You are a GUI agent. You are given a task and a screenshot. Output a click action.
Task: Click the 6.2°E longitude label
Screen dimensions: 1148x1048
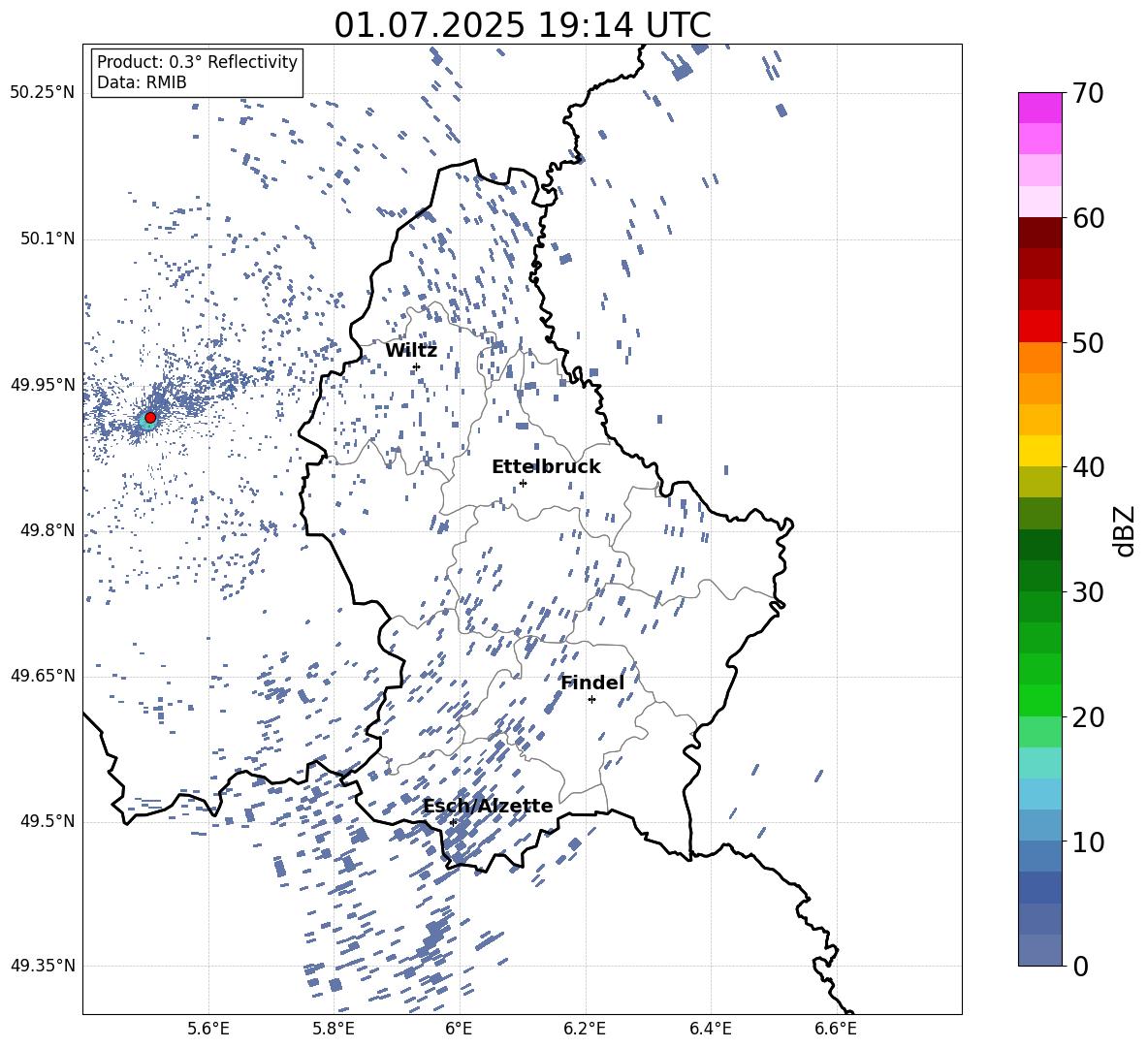click(x=585, y=1029)
